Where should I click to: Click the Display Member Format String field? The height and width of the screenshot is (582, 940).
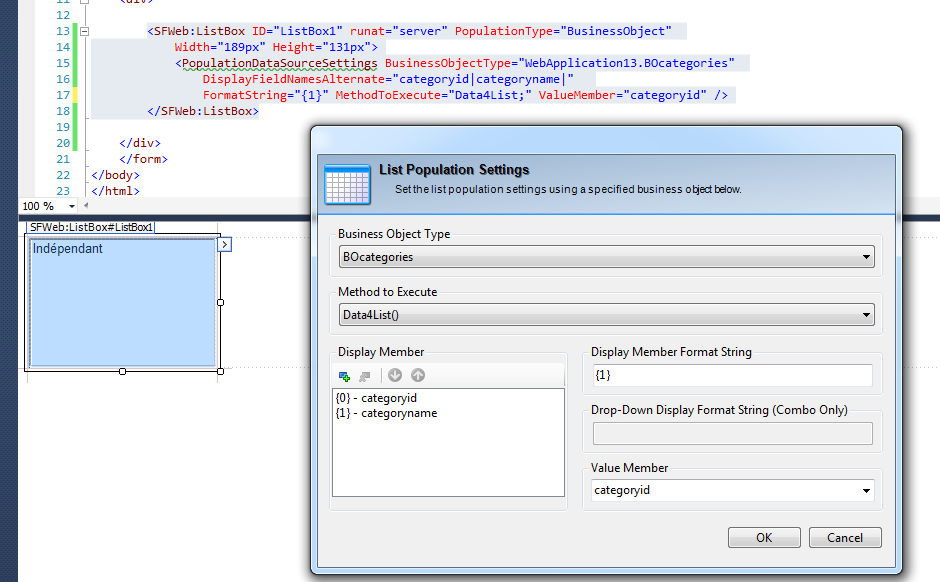click(x=732, y=375)
